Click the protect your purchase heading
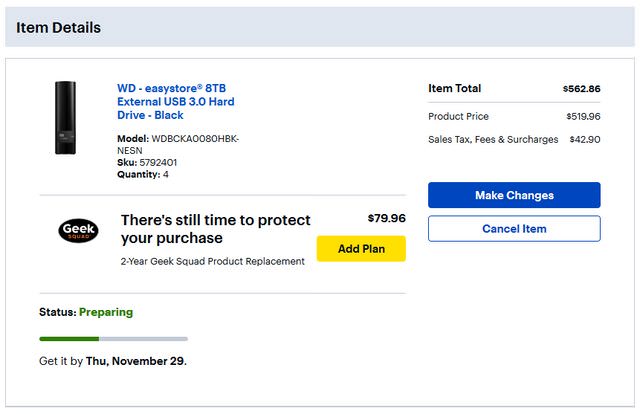The image size is (640, 414). point(215,229)
